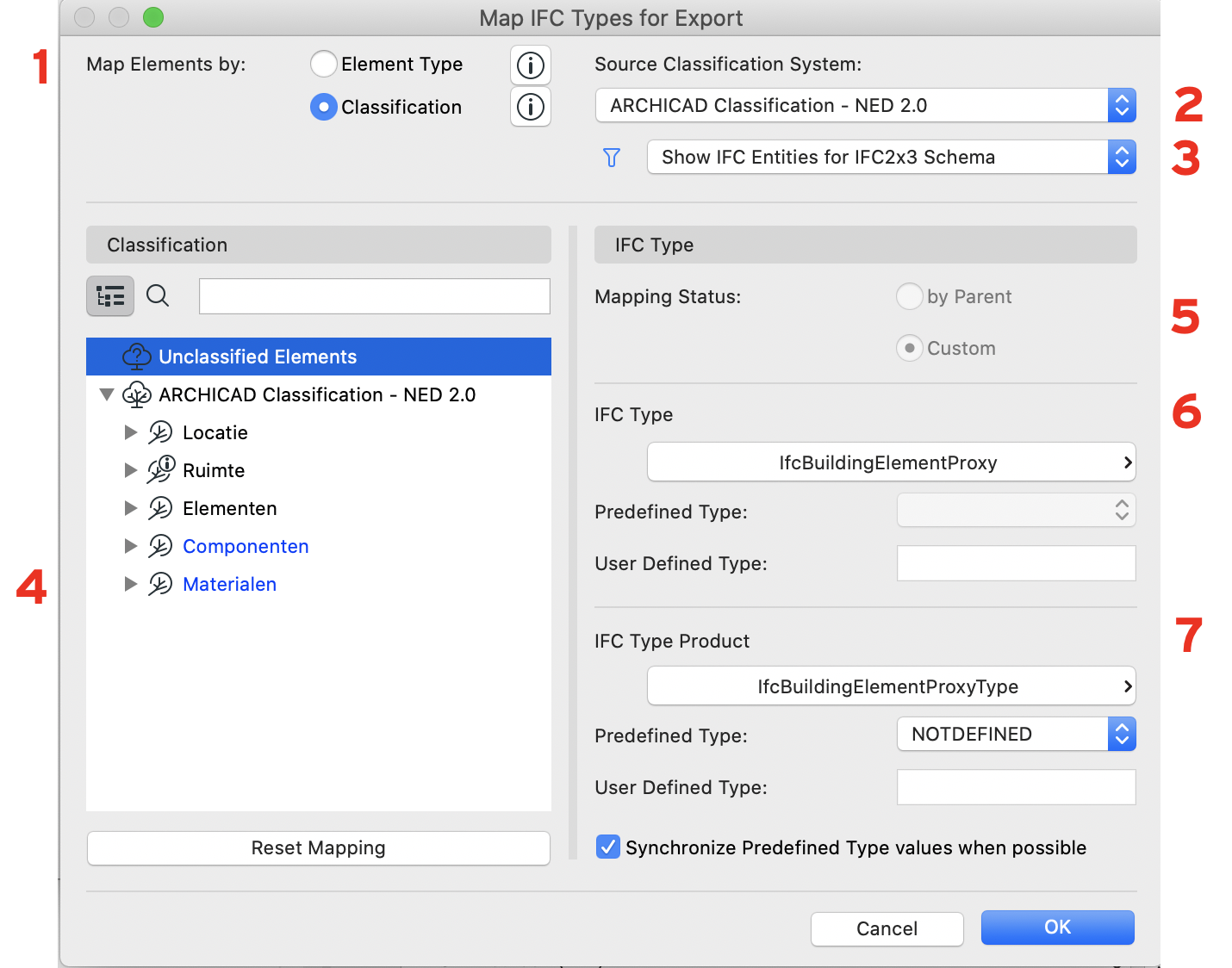Toggle the classification tree view icon
Viewport: 1232px width, 968px height.
(110, 296)
